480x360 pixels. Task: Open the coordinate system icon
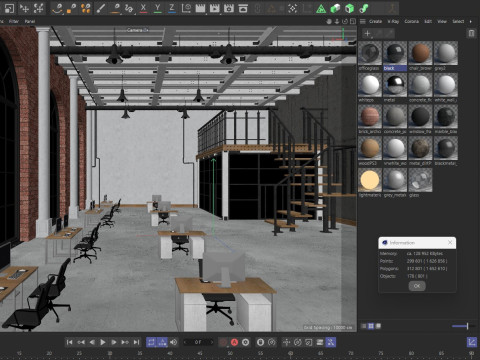[x=186, y=8]
